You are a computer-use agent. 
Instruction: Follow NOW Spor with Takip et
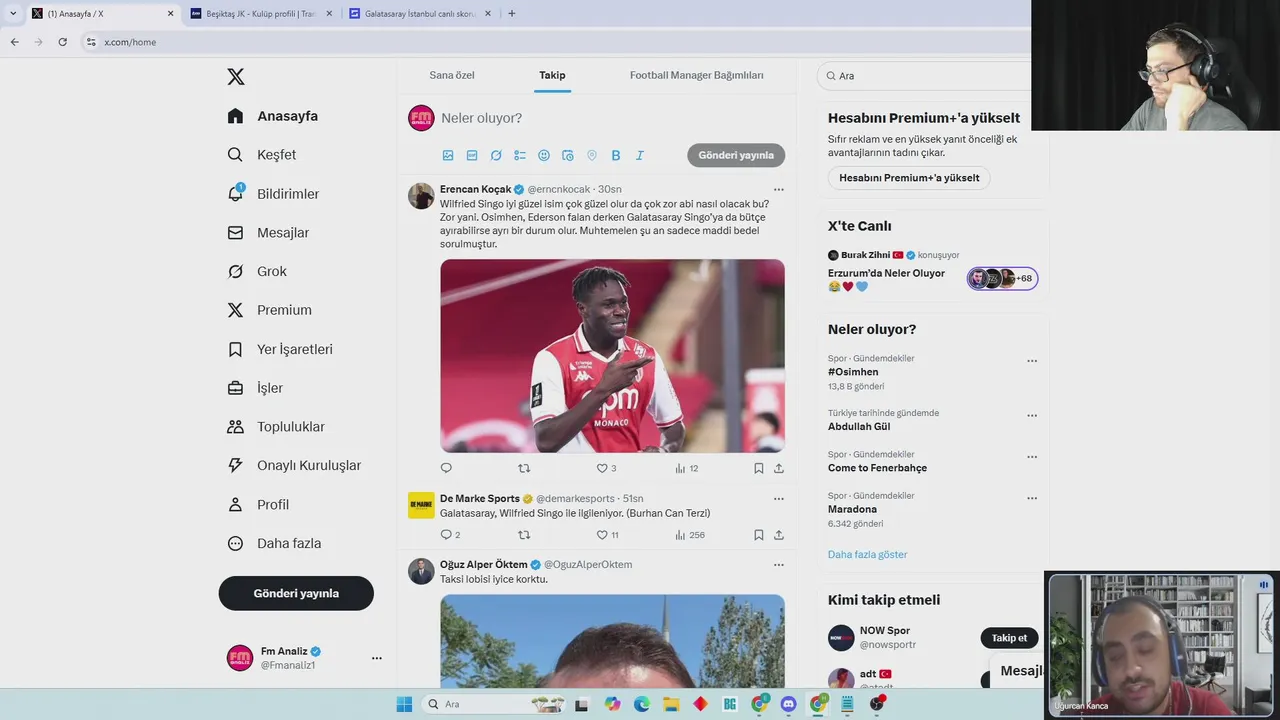click(x=1009, y=638)
